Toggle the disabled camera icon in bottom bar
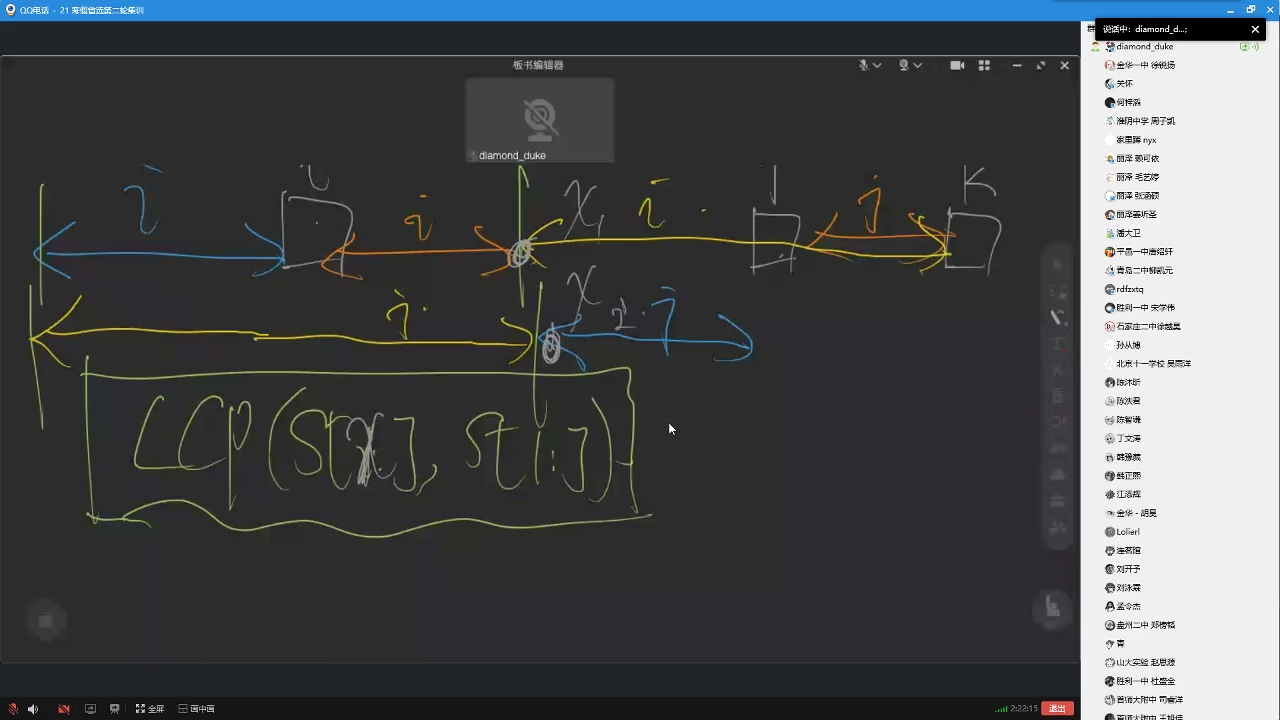Image resolution: width=1280 pixels, height=720 pixels. click(64, 709)
